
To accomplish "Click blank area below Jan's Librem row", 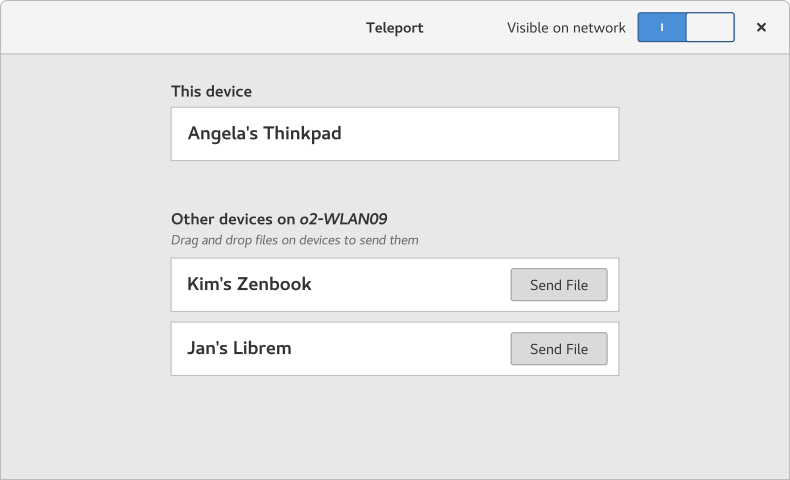I will click(394, 425).
